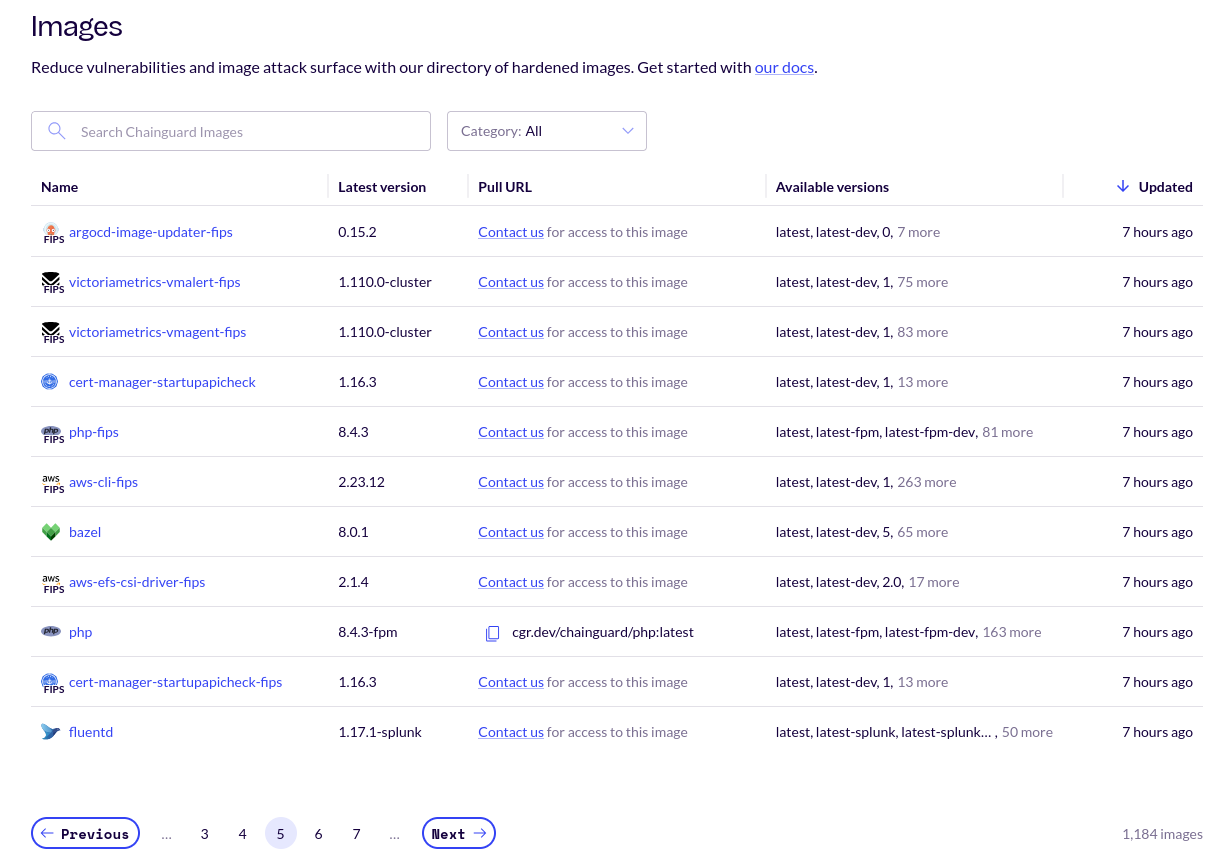Click the sort arrow beside Updated column

click(x=1122, y=186)
